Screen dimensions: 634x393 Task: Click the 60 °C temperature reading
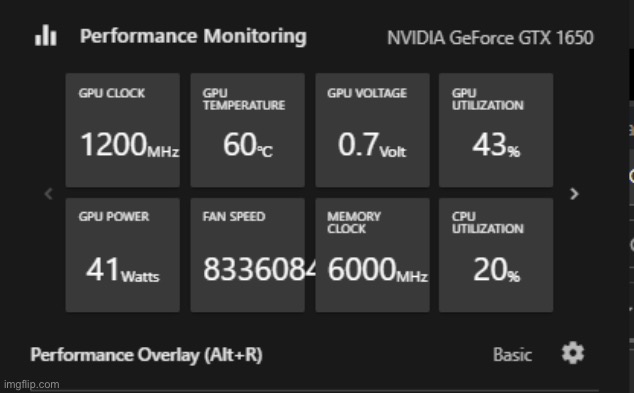248,145
